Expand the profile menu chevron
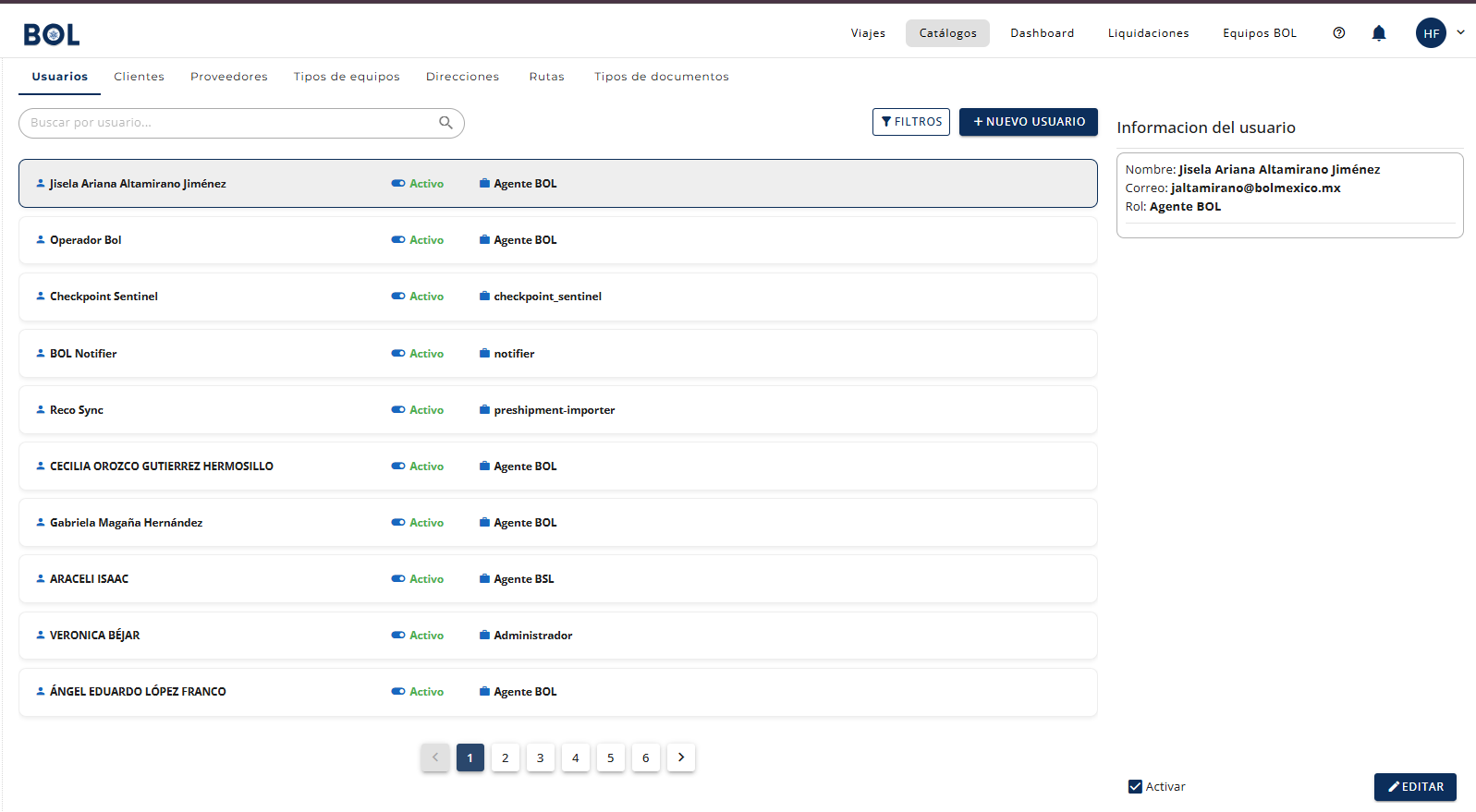Screen dimensions: 1476x812 (1460, 32)
